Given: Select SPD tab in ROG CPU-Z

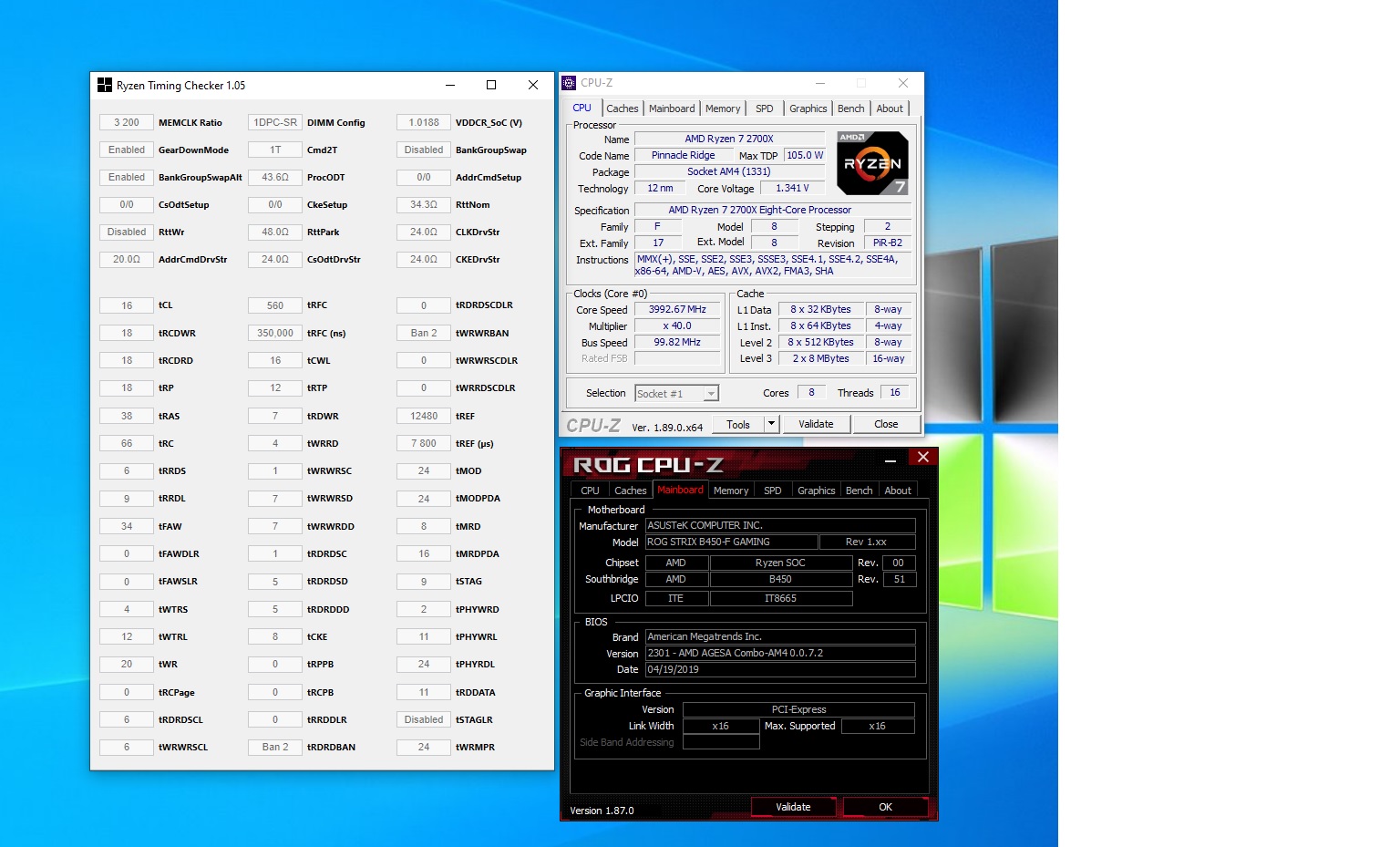Looking at the screenshot, I should point(773,491).
